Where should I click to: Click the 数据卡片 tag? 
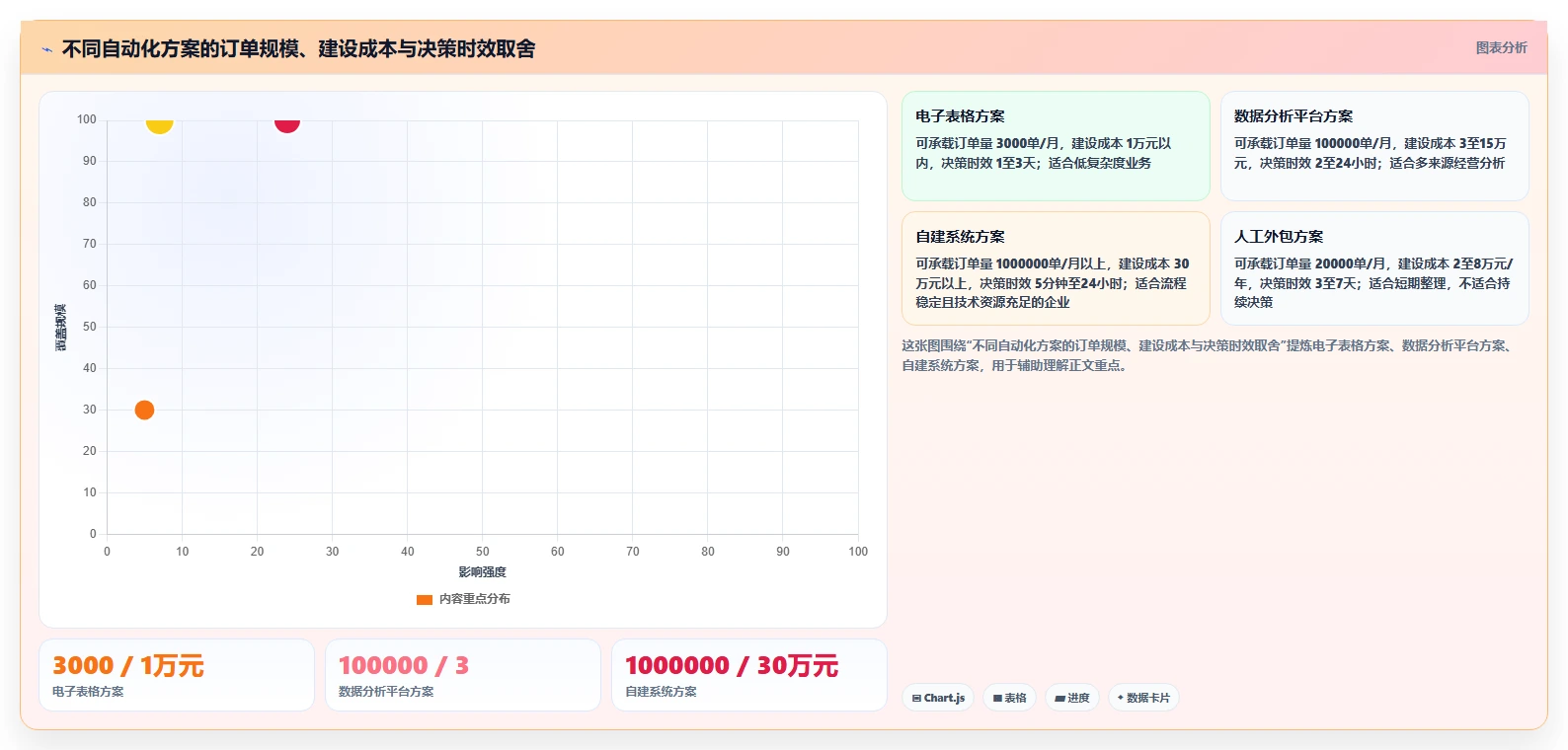click(x=1143, y=698)
